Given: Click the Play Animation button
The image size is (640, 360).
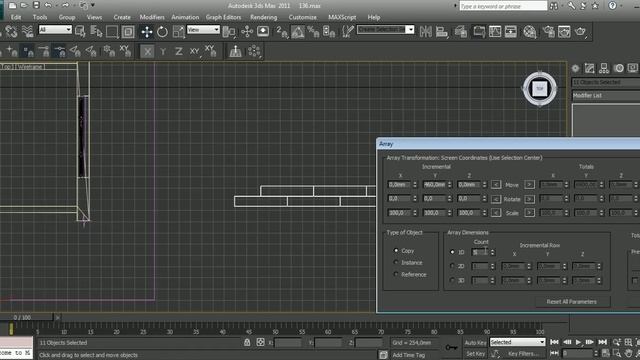Looking at the screenshot, I should (578, 342).
